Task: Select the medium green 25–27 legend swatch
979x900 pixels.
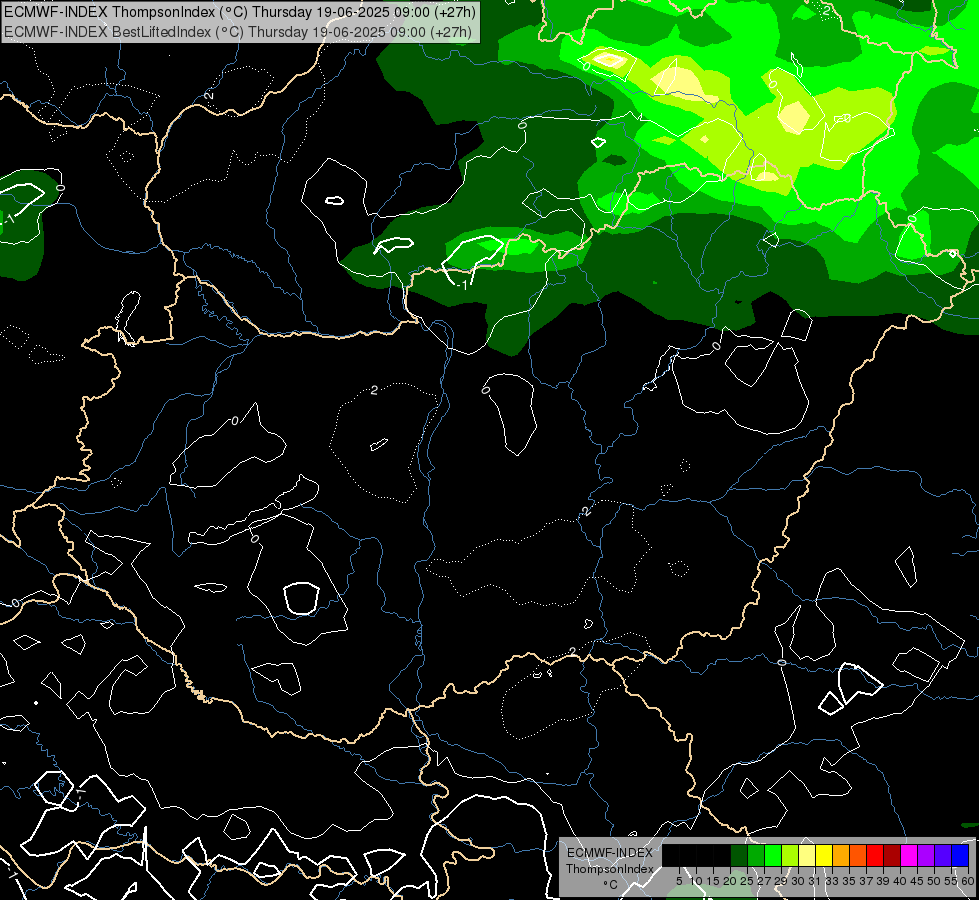Action: (756, 855)
